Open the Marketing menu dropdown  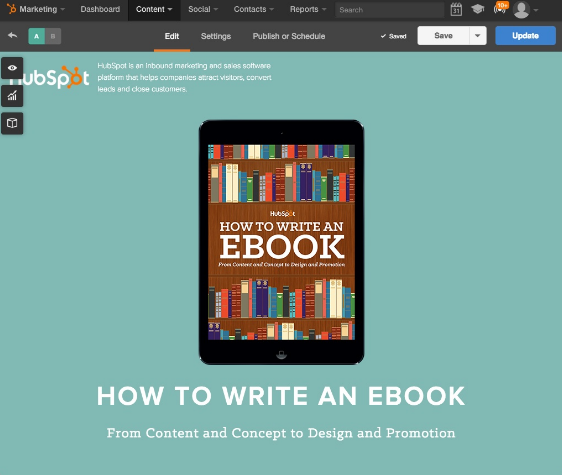(42, 9)
